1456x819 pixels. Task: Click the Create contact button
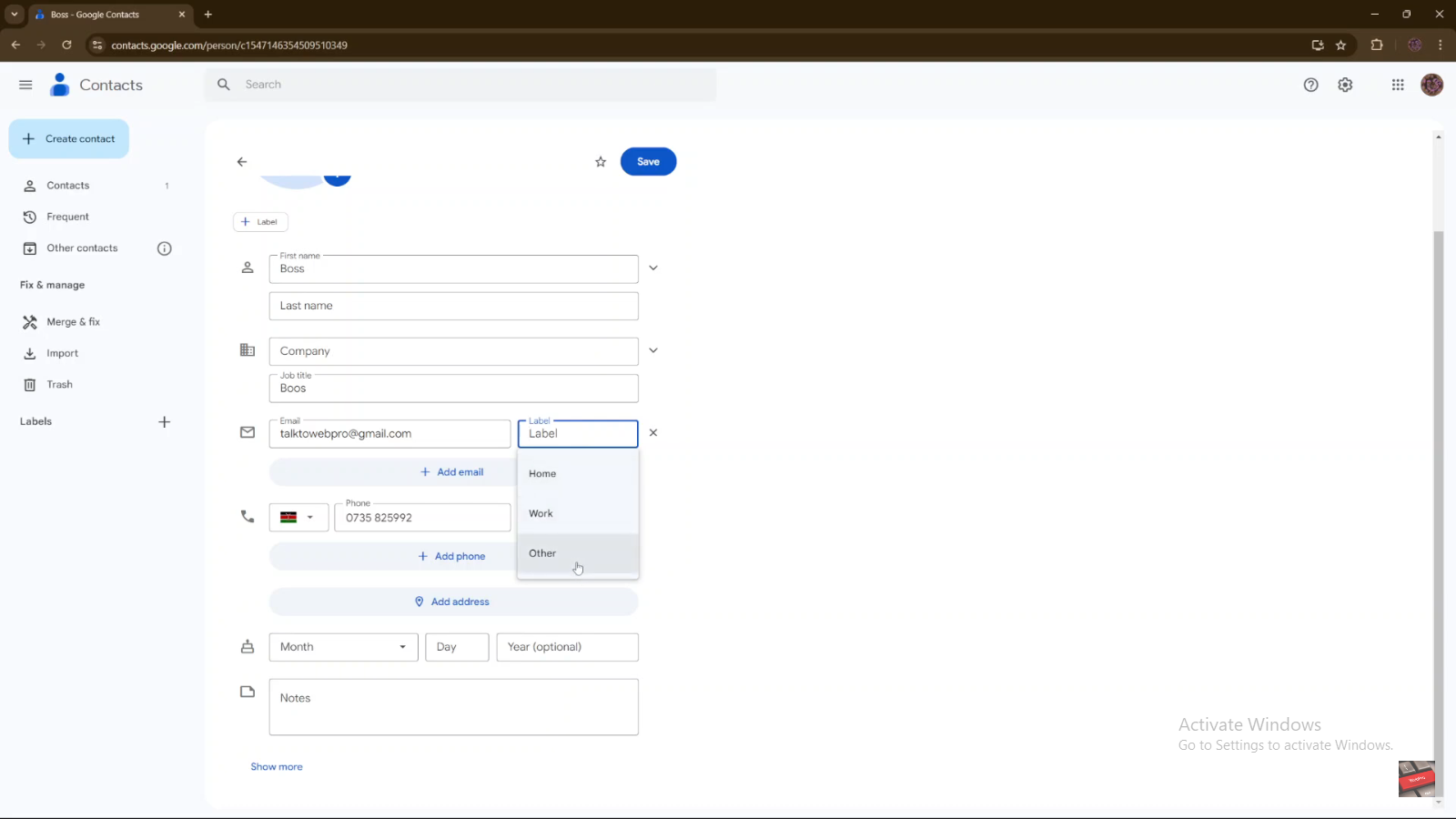pos(69,139)
